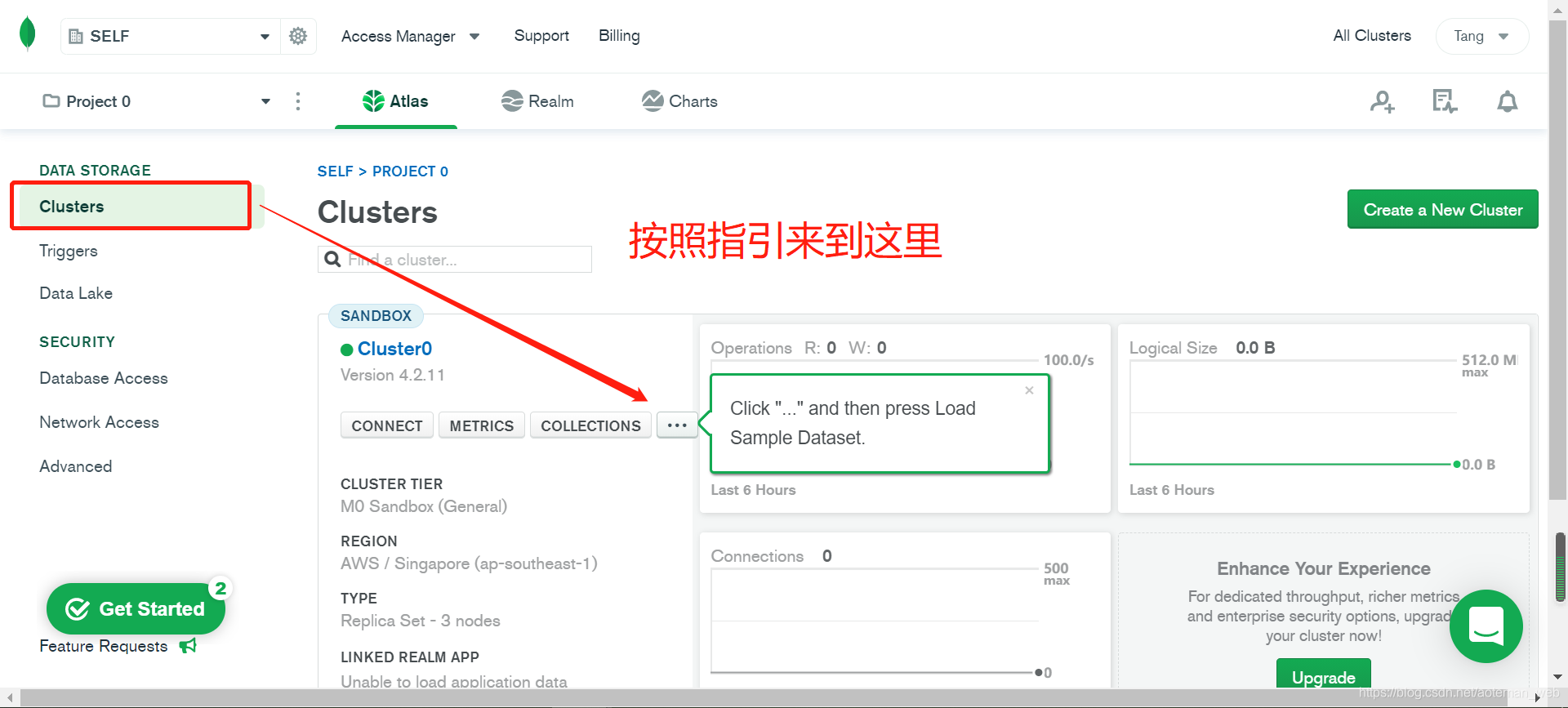This screenshot has height=708, width=1568.
Task: Click the Upgrade button
Action: coord(1323,675)
